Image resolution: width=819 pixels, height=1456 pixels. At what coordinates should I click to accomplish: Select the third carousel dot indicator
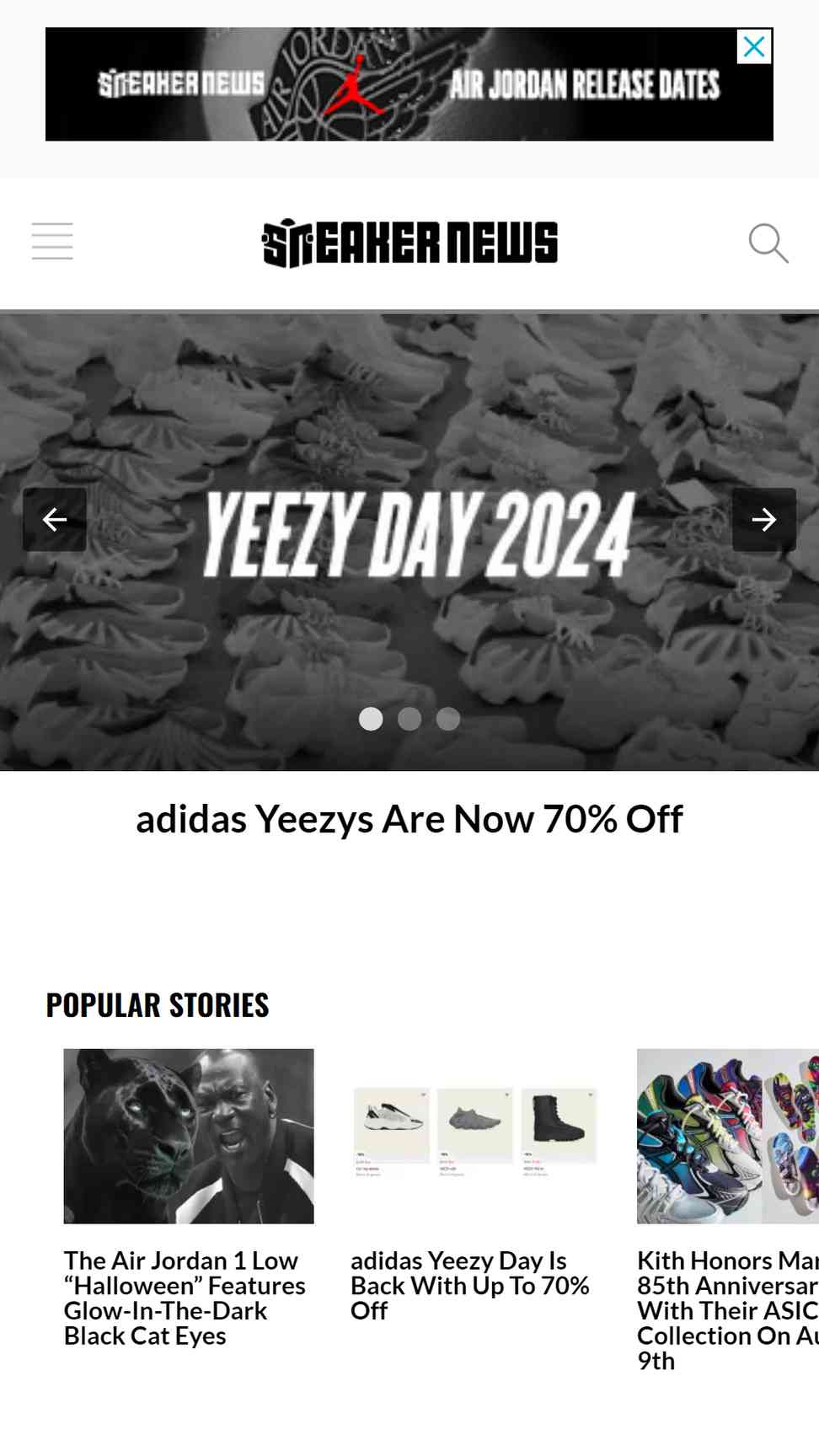448,719
